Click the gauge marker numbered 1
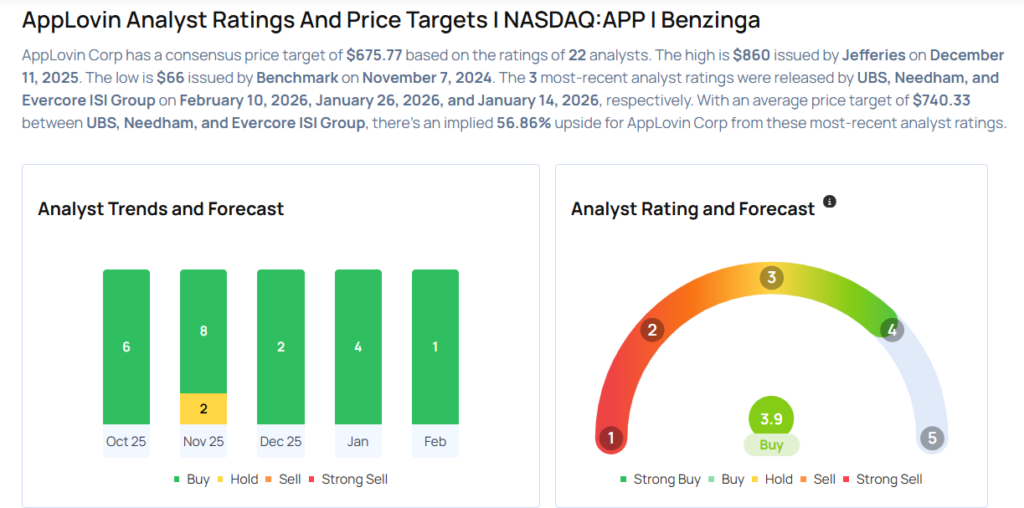Image resolution: width=1024 pixels, height=508 pixels. coord(611,437)
